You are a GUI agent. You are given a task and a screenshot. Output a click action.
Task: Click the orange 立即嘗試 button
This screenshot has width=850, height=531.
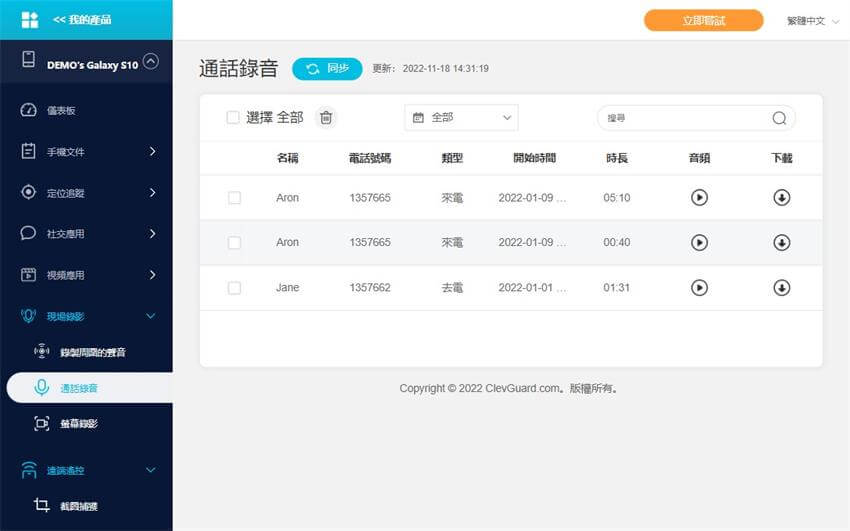click(x=704, y=21)
